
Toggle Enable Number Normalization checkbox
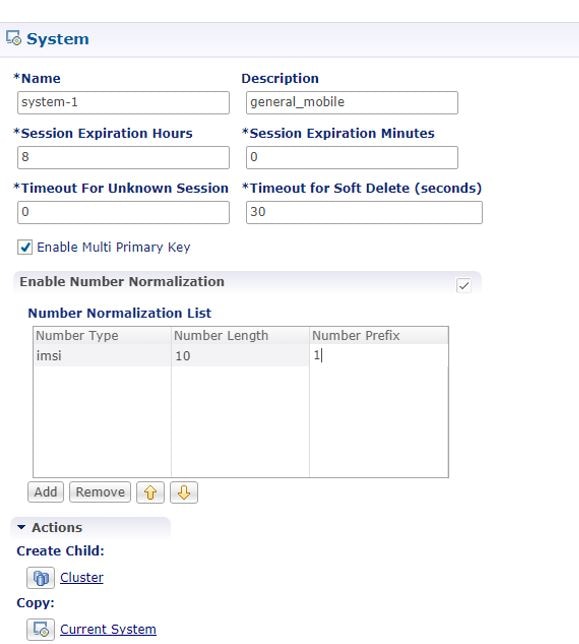(x=464, y=285)
